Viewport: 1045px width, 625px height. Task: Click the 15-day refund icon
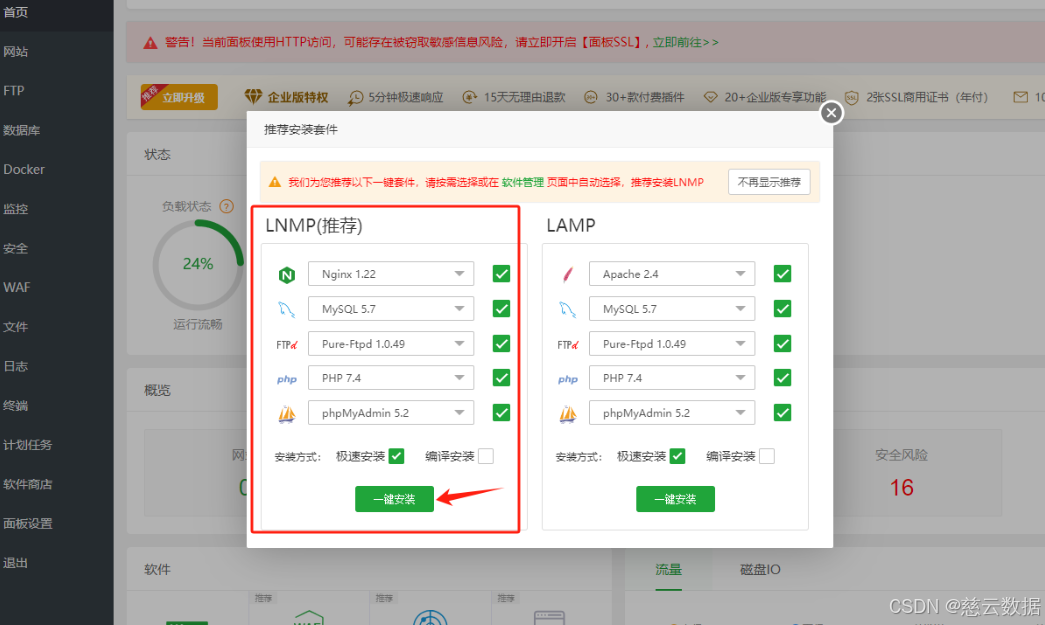pos(470,97)
